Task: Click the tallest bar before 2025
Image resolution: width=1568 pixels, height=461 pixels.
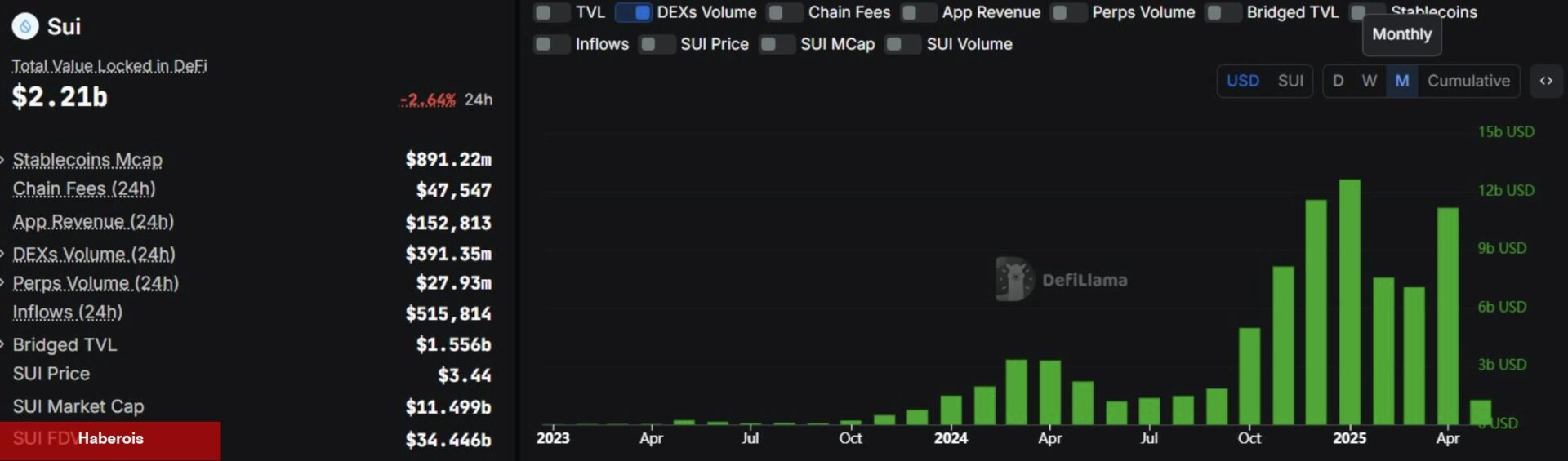Action: click(1316, 312)
